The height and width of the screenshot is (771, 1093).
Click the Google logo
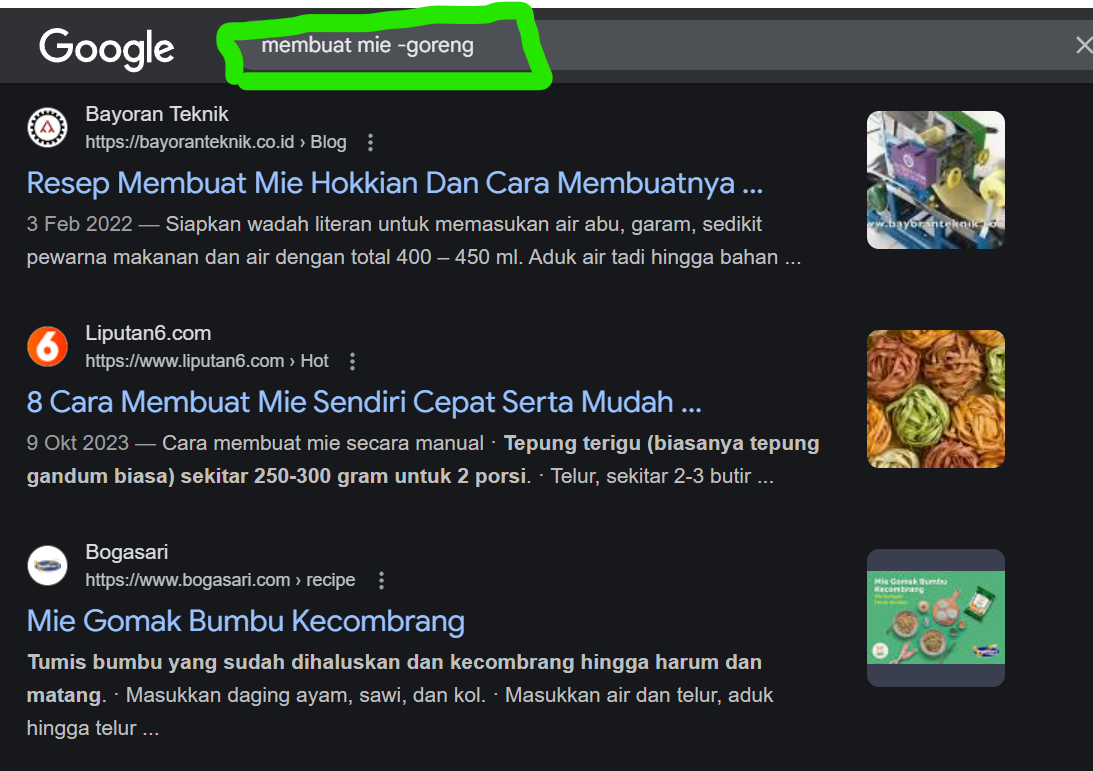pyautogui.click(x=107, y=48)
